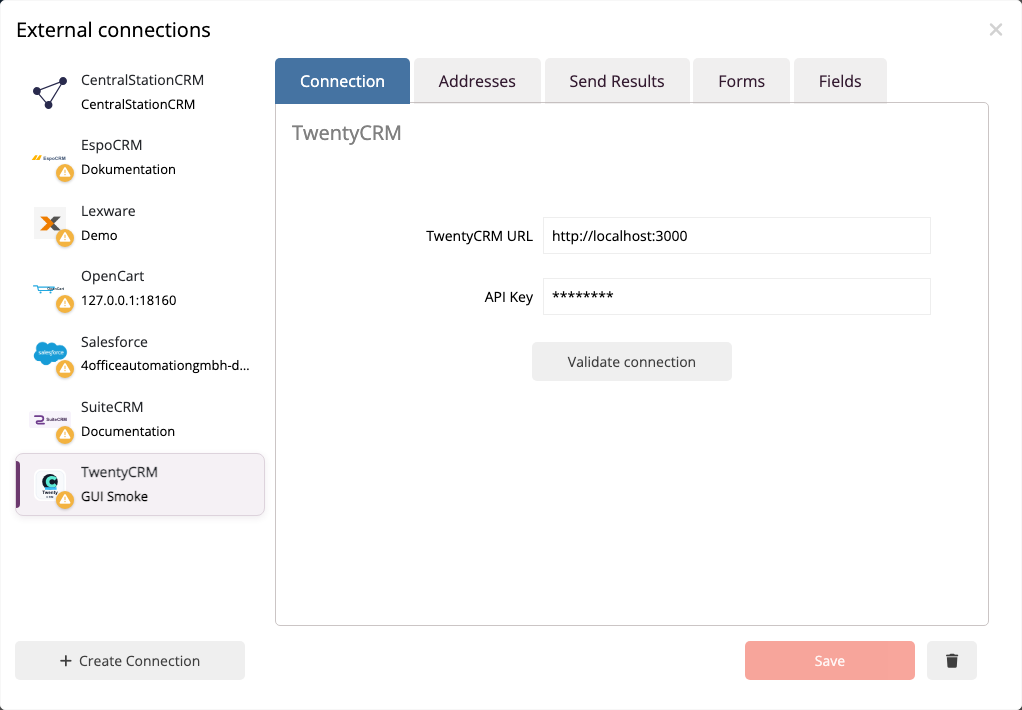Viewport: 1022px width, 710px height.
Task: Click the EspoCRM logo icon
Action: pos(49,158)
